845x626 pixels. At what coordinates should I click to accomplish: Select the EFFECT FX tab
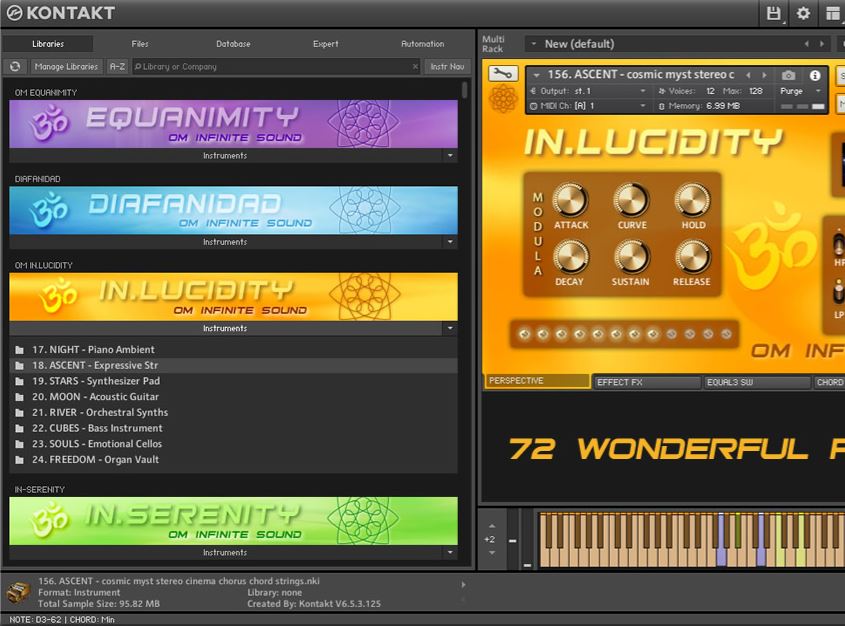pyautogui.click(x=647, y=382)
